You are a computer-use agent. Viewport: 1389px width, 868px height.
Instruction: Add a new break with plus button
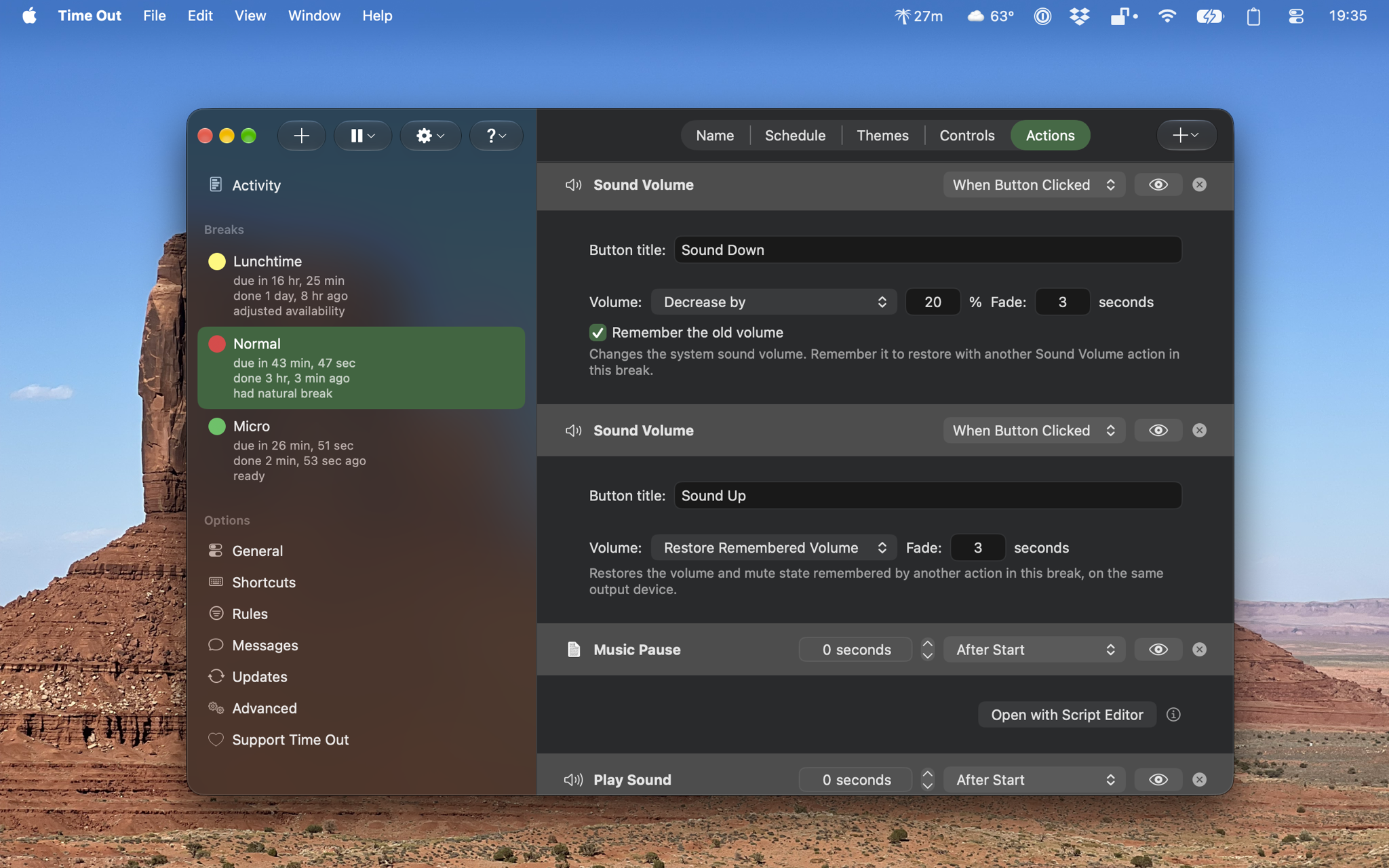(301, 136)
